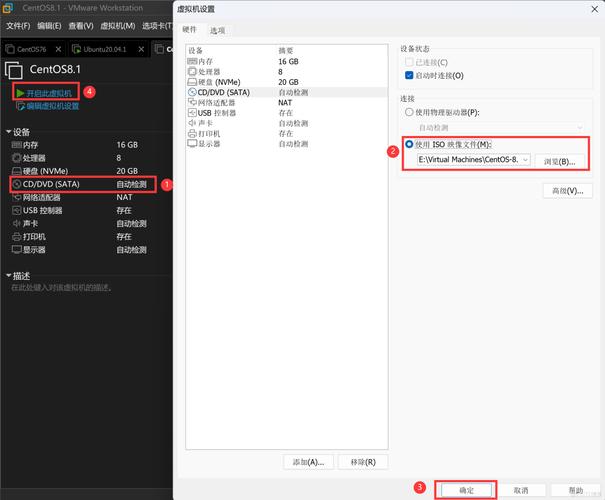The height and width of the screenshot is (500, 605).
Task: Click the sound card icon in left panel
Action: (16, 224)
